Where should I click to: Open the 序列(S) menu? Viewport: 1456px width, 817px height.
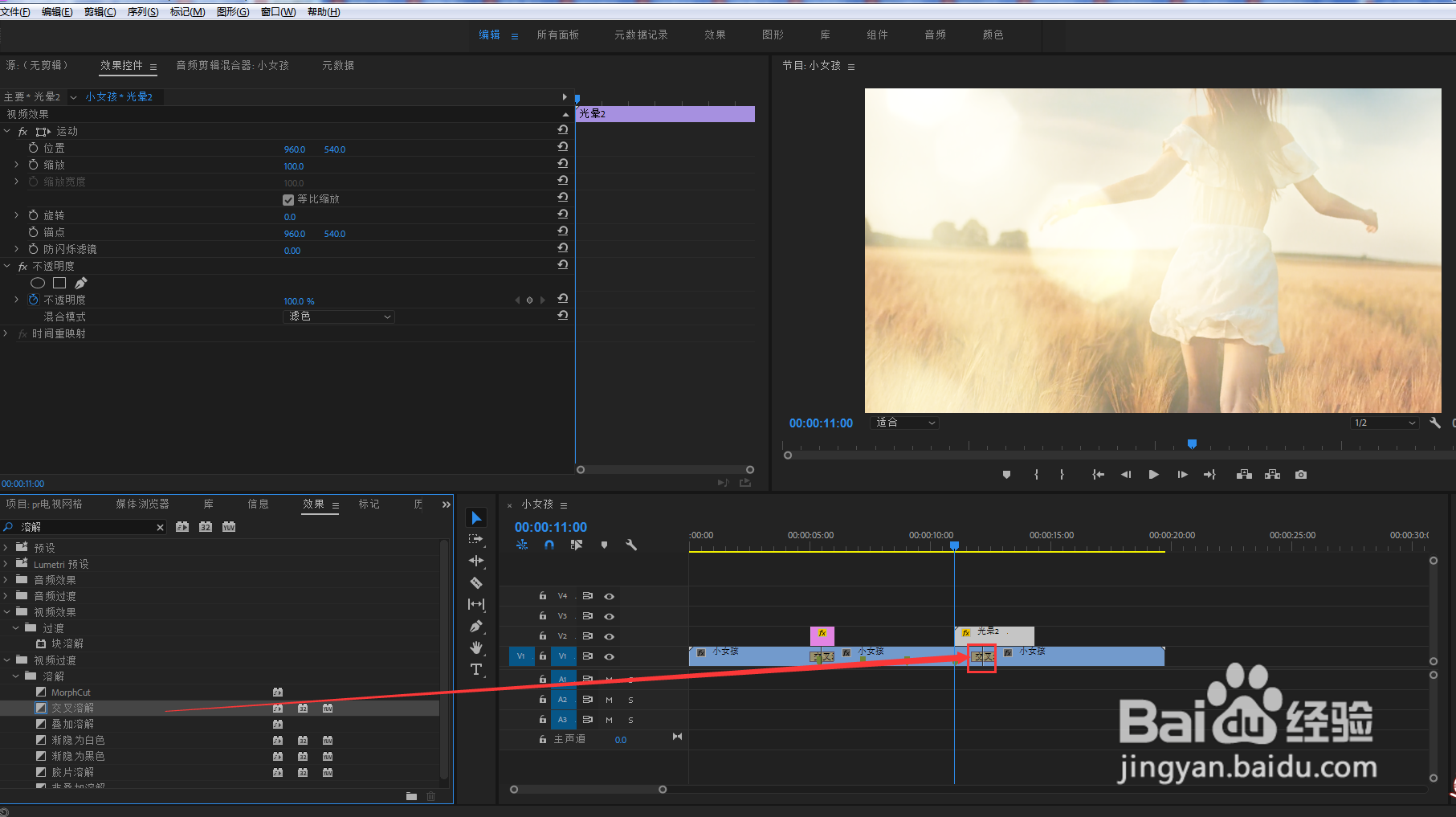[143, 12]
